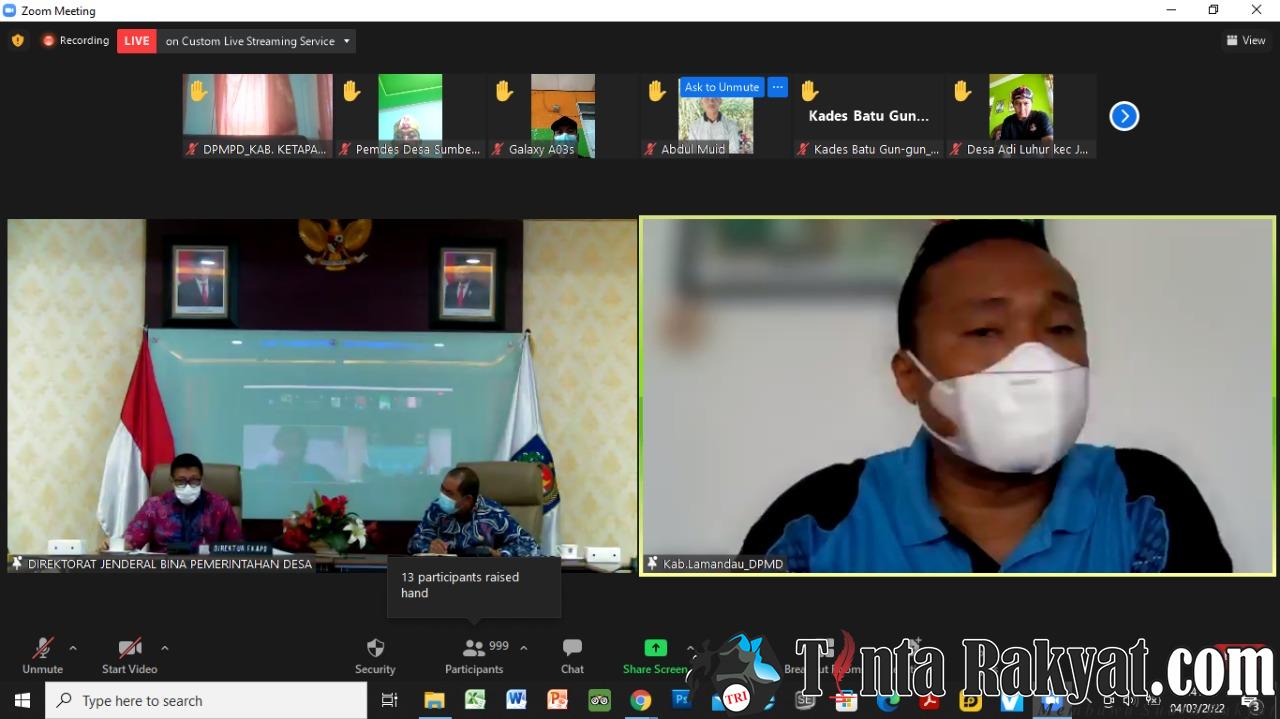Ask Abdul Muid to unmute
Image resolution: width=1280 pixels, height=719 pixels.
[722, 87]
